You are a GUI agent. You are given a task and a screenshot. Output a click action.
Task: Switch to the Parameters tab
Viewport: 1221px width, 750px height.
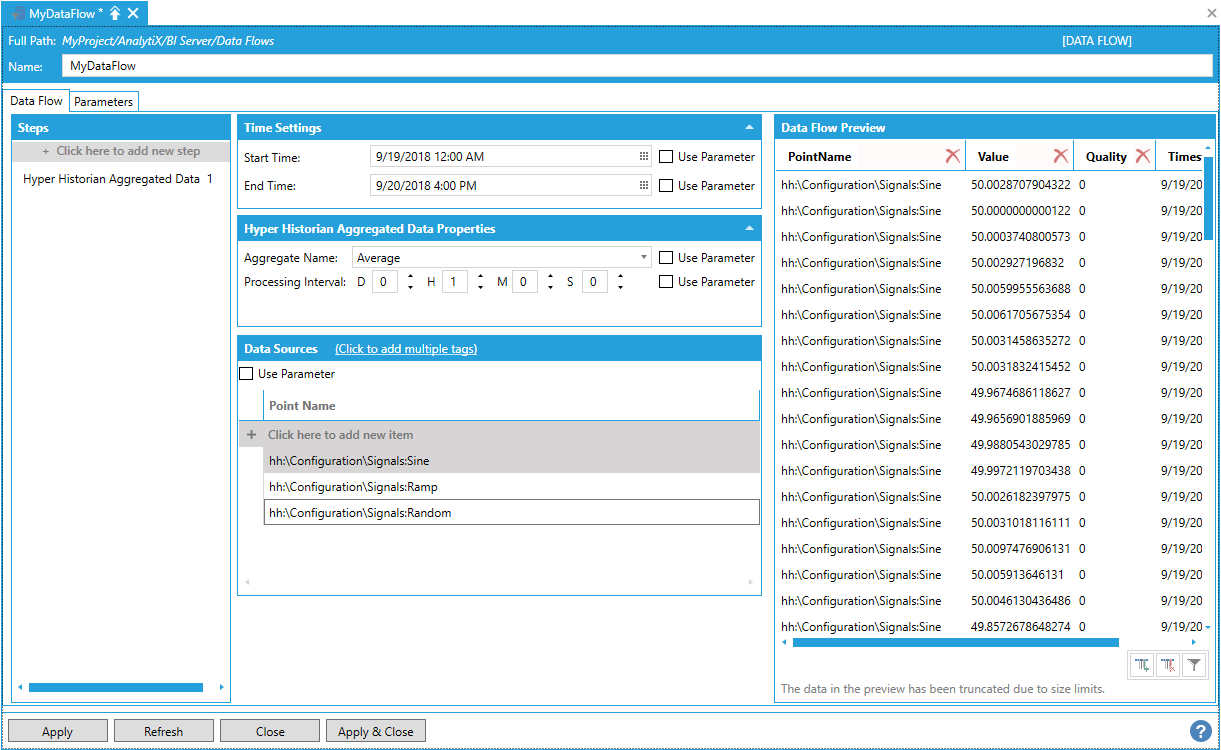click(103, 101)
